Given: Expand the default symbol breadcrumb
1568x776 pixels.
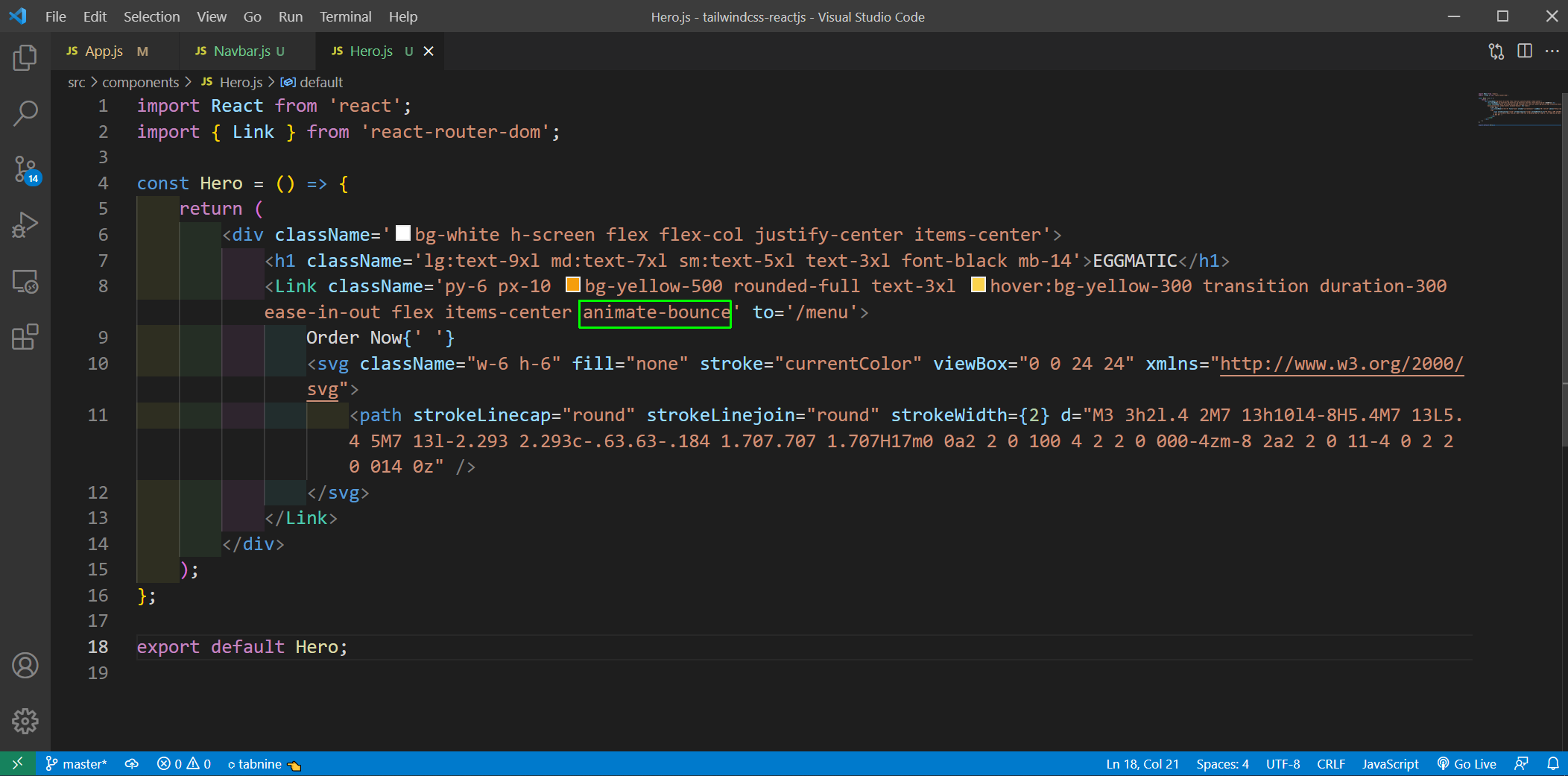Looking at the screenshot, I should [312, 82].
